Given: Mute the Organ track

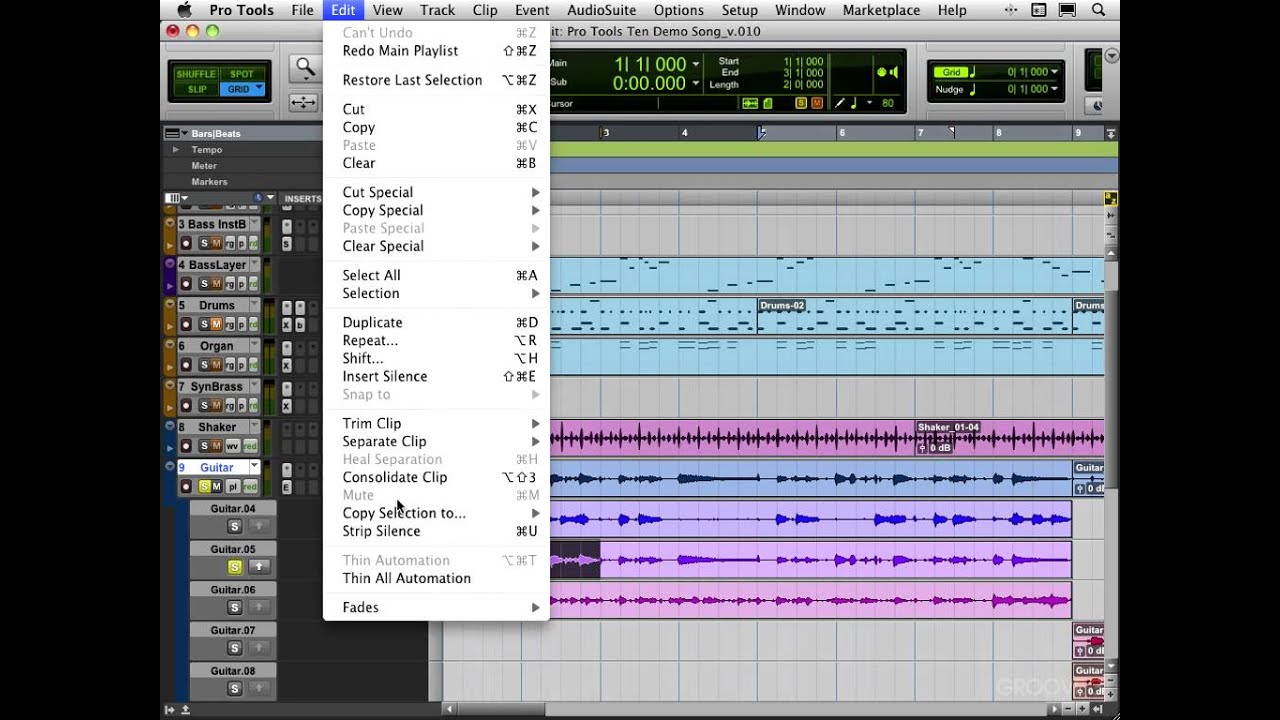Looking at the screenshot, I should click(216, 365).
